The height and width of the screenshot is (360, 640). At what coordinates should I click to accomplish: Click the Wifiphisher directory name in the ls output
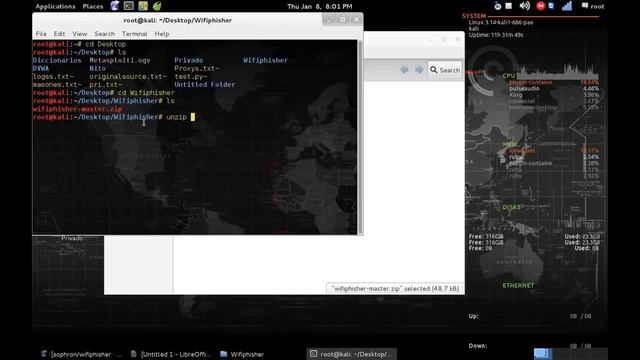click(265, 60)
